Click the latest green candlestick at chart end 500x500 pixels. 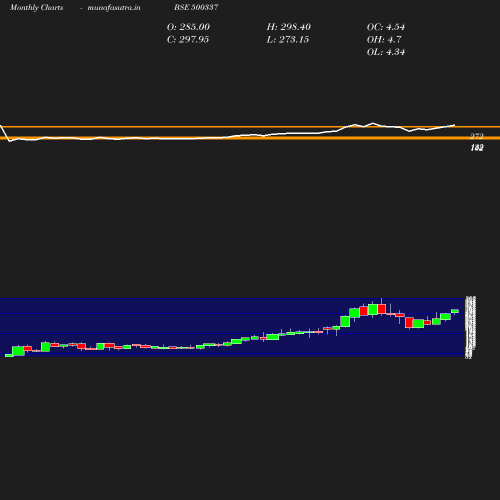click(455, 311)
